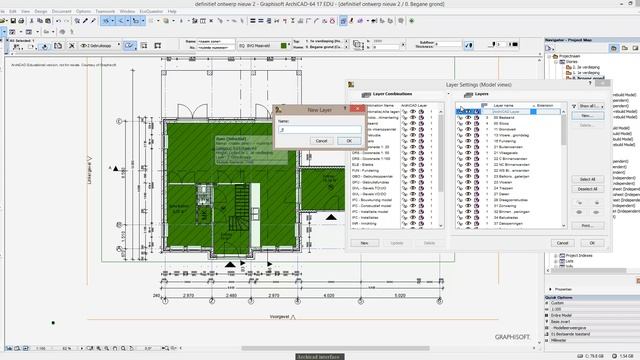Click the green star icon in the toolbar
The height and width of the screenshot is (360, 640).
click(411, 21)
